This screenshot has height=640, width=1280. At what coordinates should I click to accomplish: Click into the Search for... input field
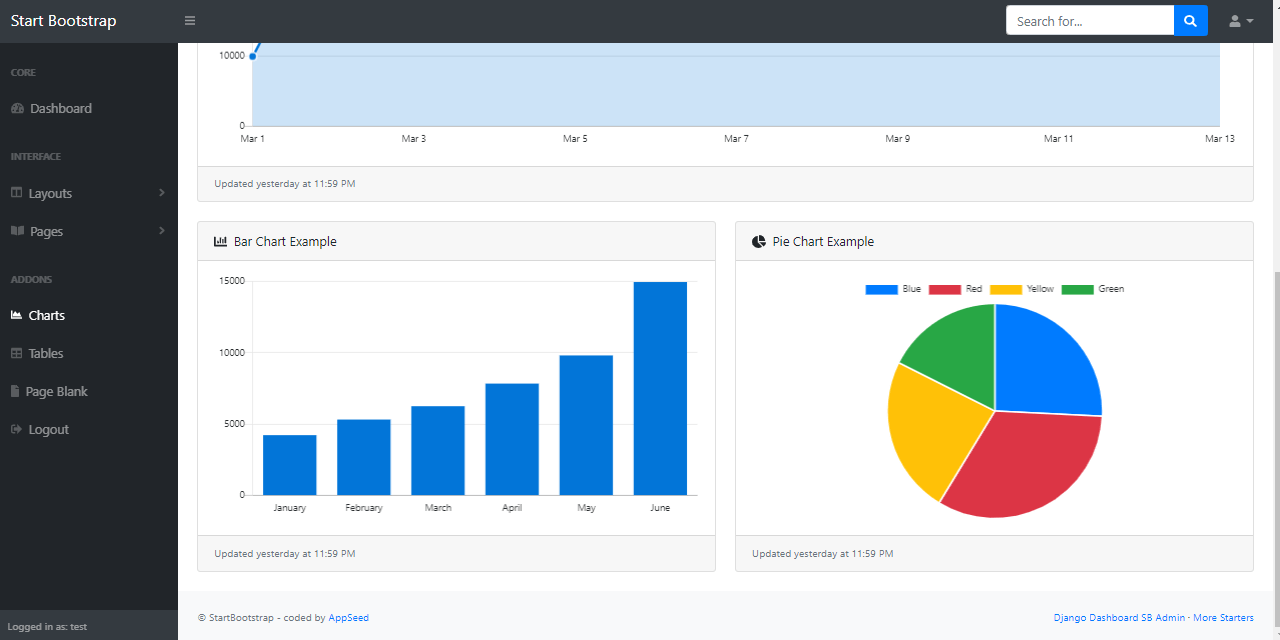(1089, 21)
